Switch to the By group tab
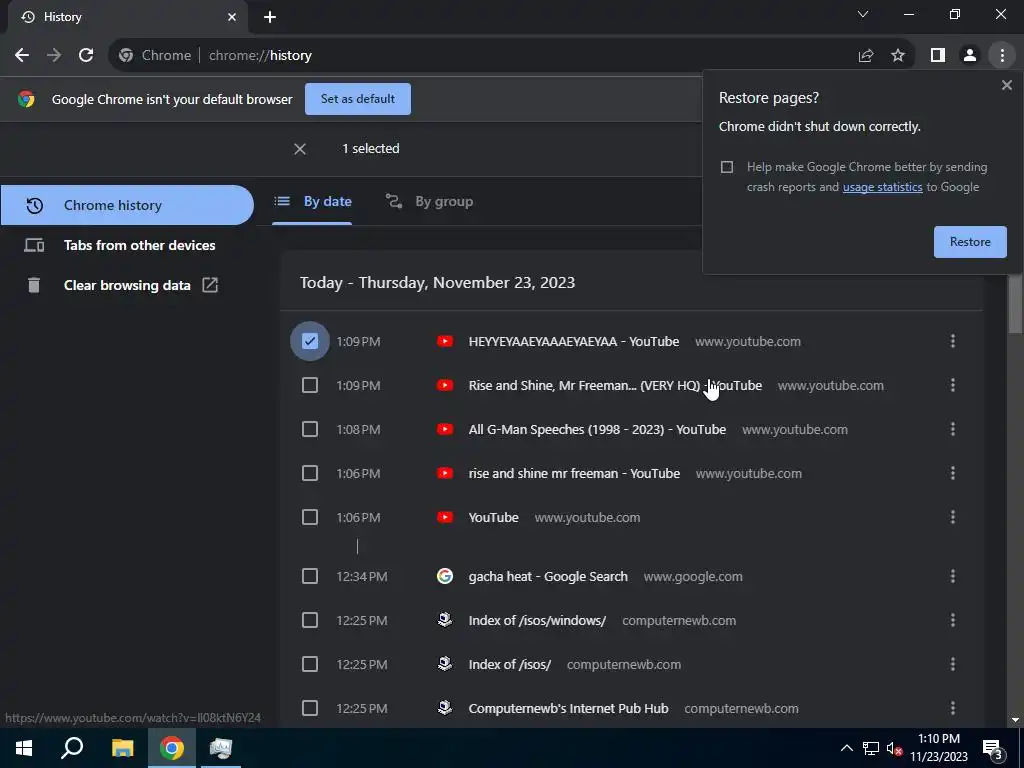The height and width of the screenshot is (768, 1024). tap(428, 202)
